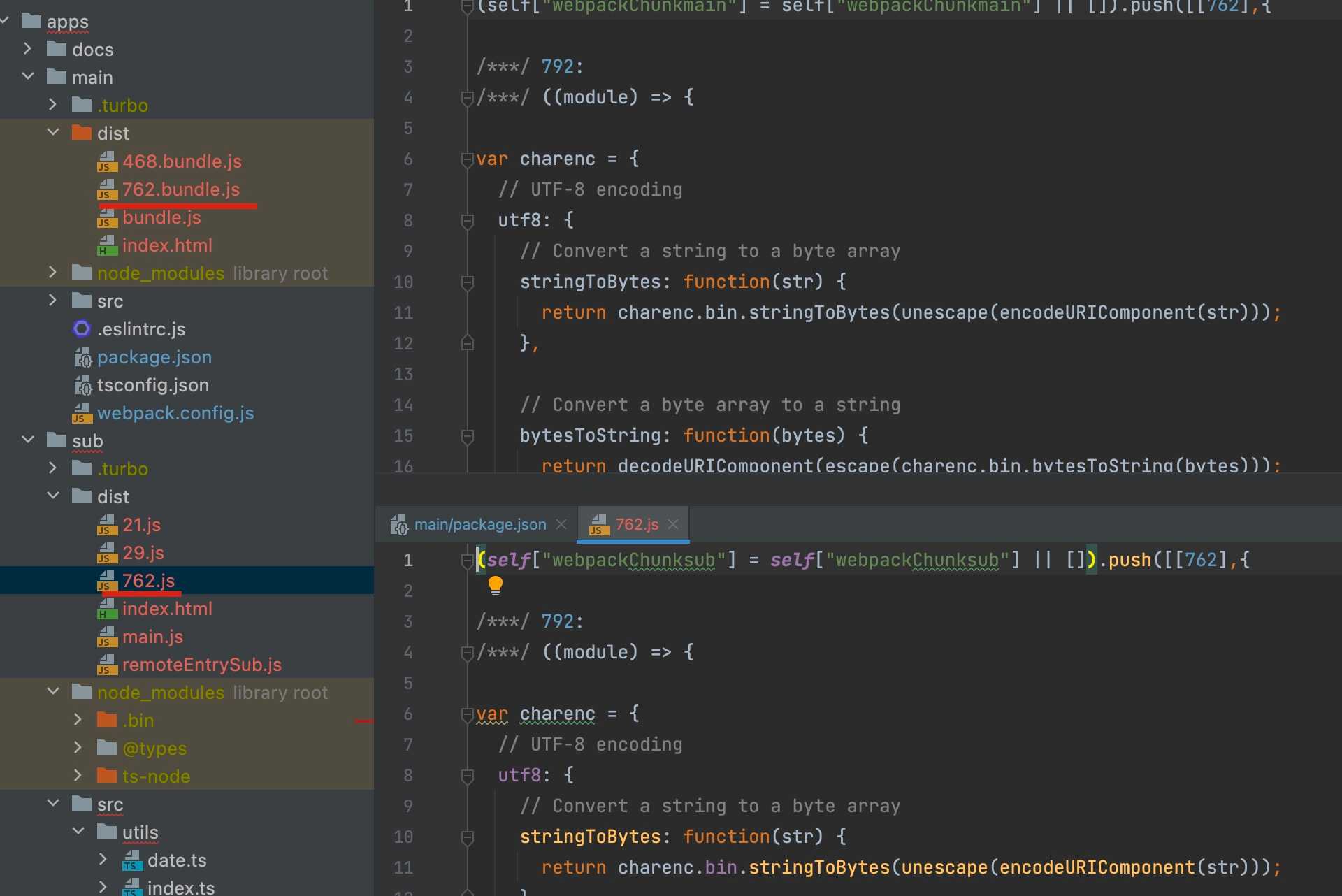Select webpack.config.js in the tree
Image resolution: width=1342 pixels, height=896 pixels.
(x=175, y=413)
